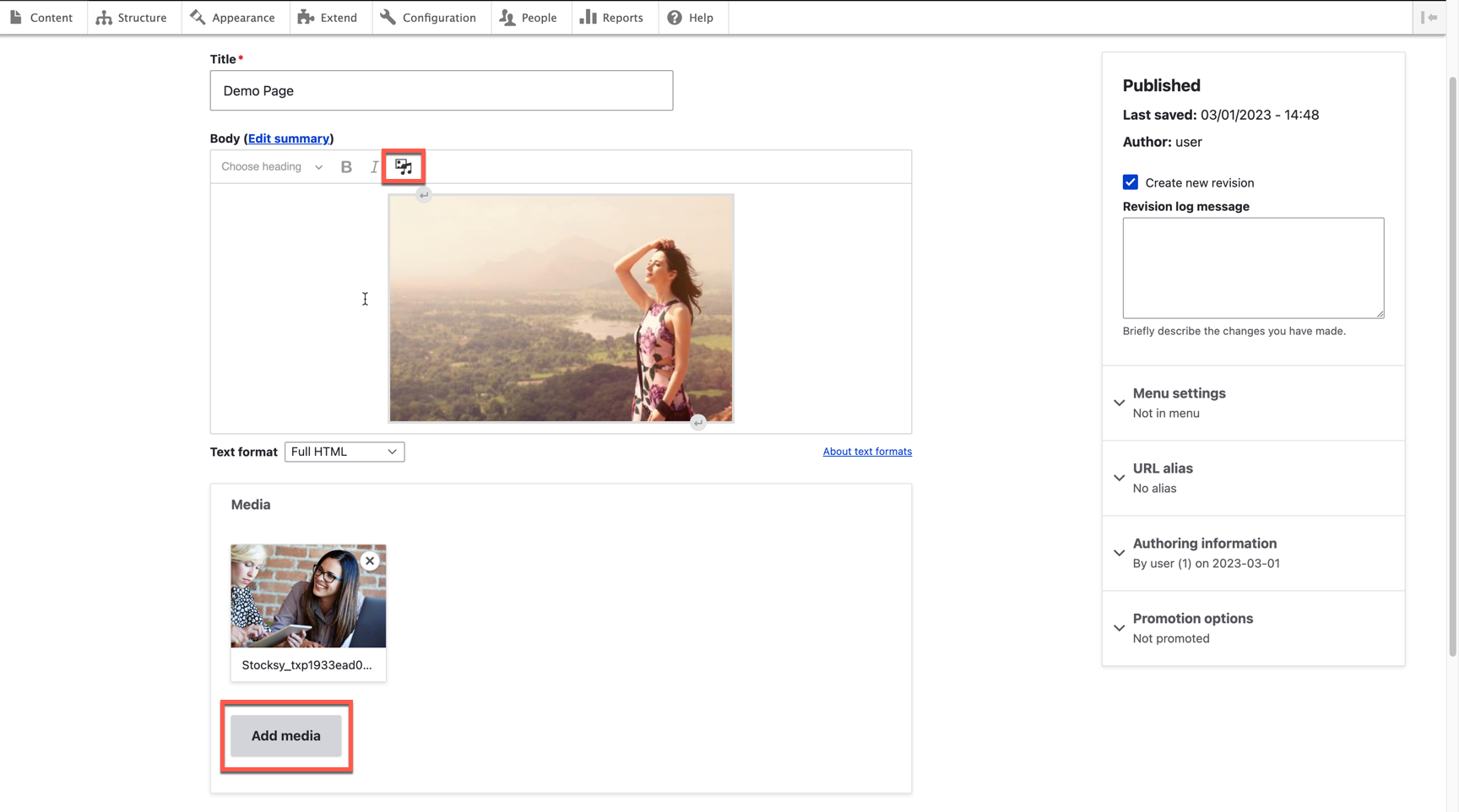This screenshot has width=1459, height=812.
Task: Open the Text format dropdown
Action: [344, 452]
